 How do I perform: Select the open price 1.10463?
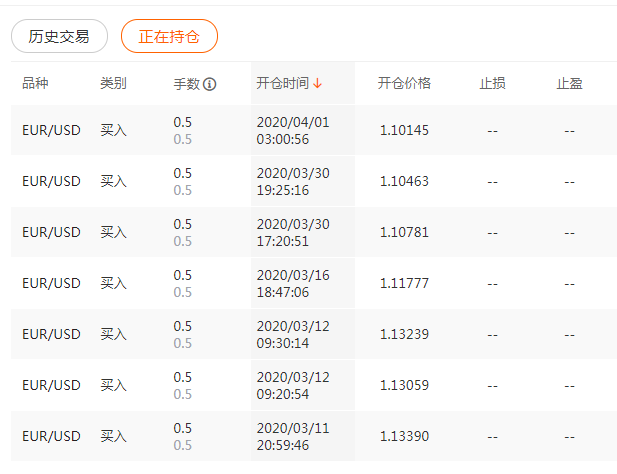pos(404,181)
